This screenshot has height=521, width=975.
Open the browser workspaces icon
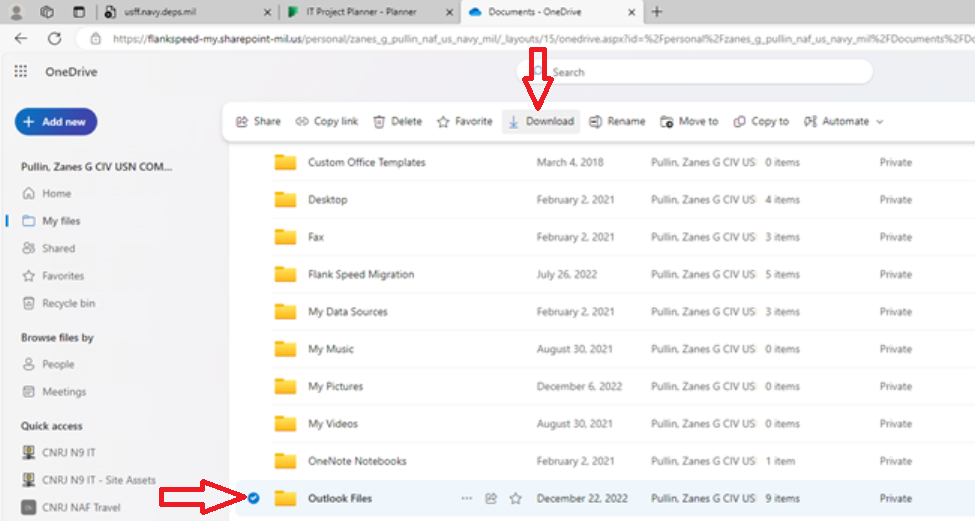47,12
